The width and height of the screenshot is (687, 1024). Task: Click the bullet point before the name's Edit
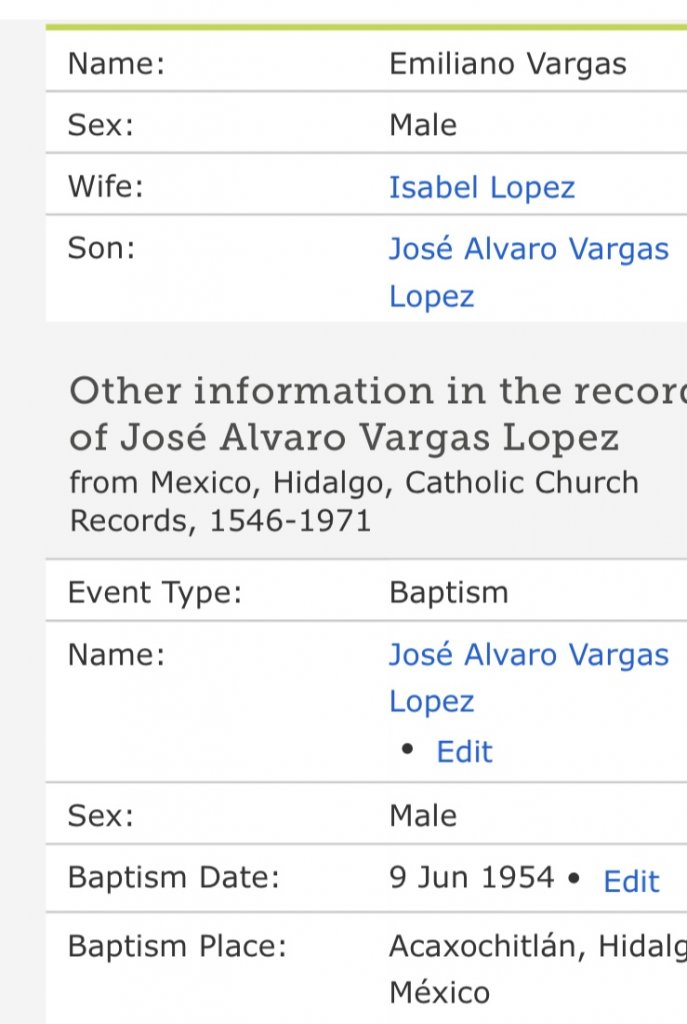(x=407, y=752)
